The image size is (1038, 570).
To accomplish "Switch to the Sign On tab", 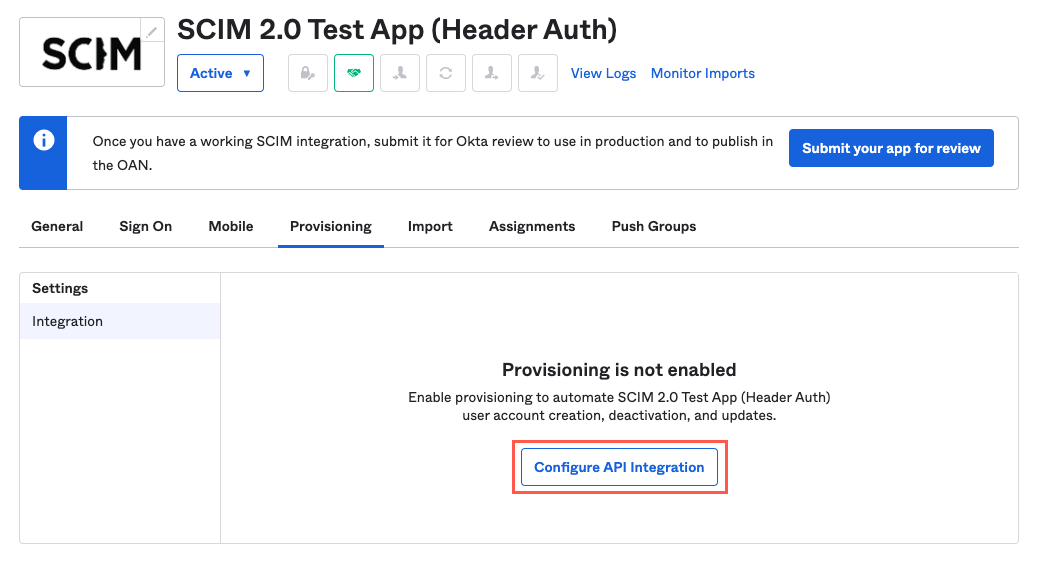I will pyautogui.click(x=146, y=226).
